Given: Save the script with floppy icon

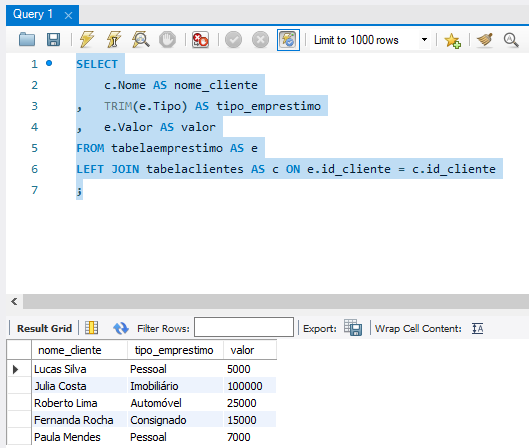Looking at the screenshot, I should point(53,40).
